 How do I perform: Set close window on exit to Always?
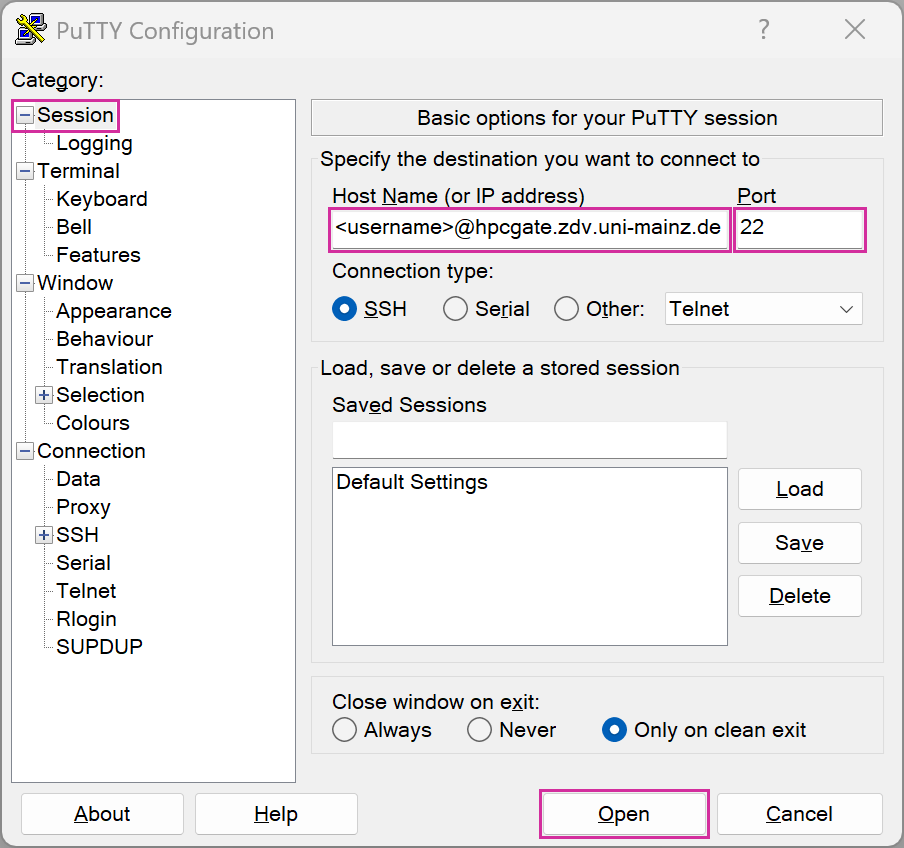[345, 730]
